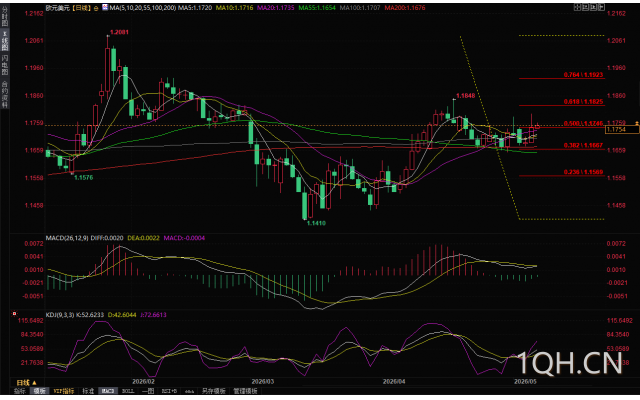Viewport: 640px width, 400px height.
Task: Click the 1.2081 high price label
Action: point(119,32)
